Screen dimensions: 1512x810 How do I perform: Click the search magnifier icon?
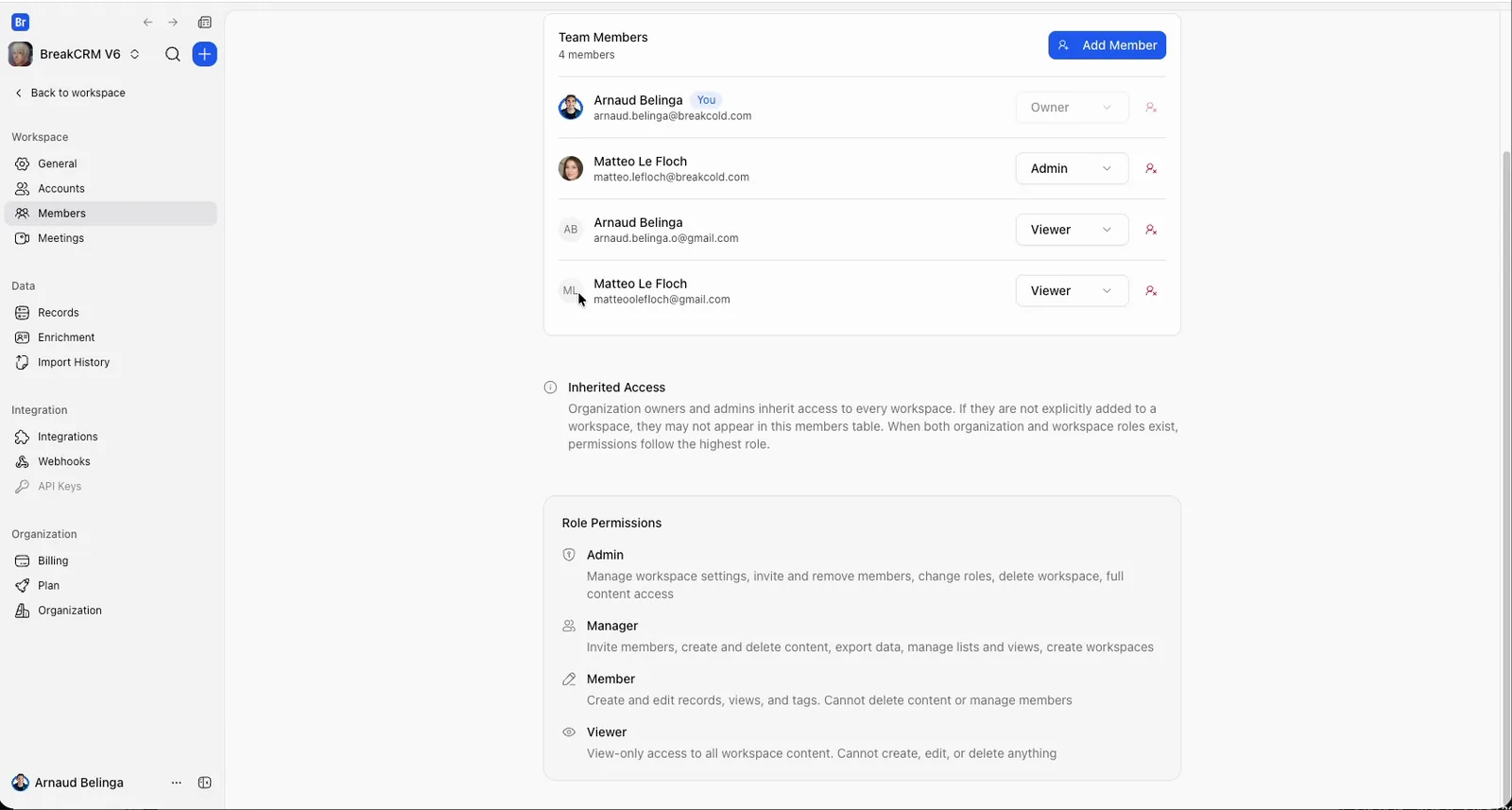tap(172, 54)
